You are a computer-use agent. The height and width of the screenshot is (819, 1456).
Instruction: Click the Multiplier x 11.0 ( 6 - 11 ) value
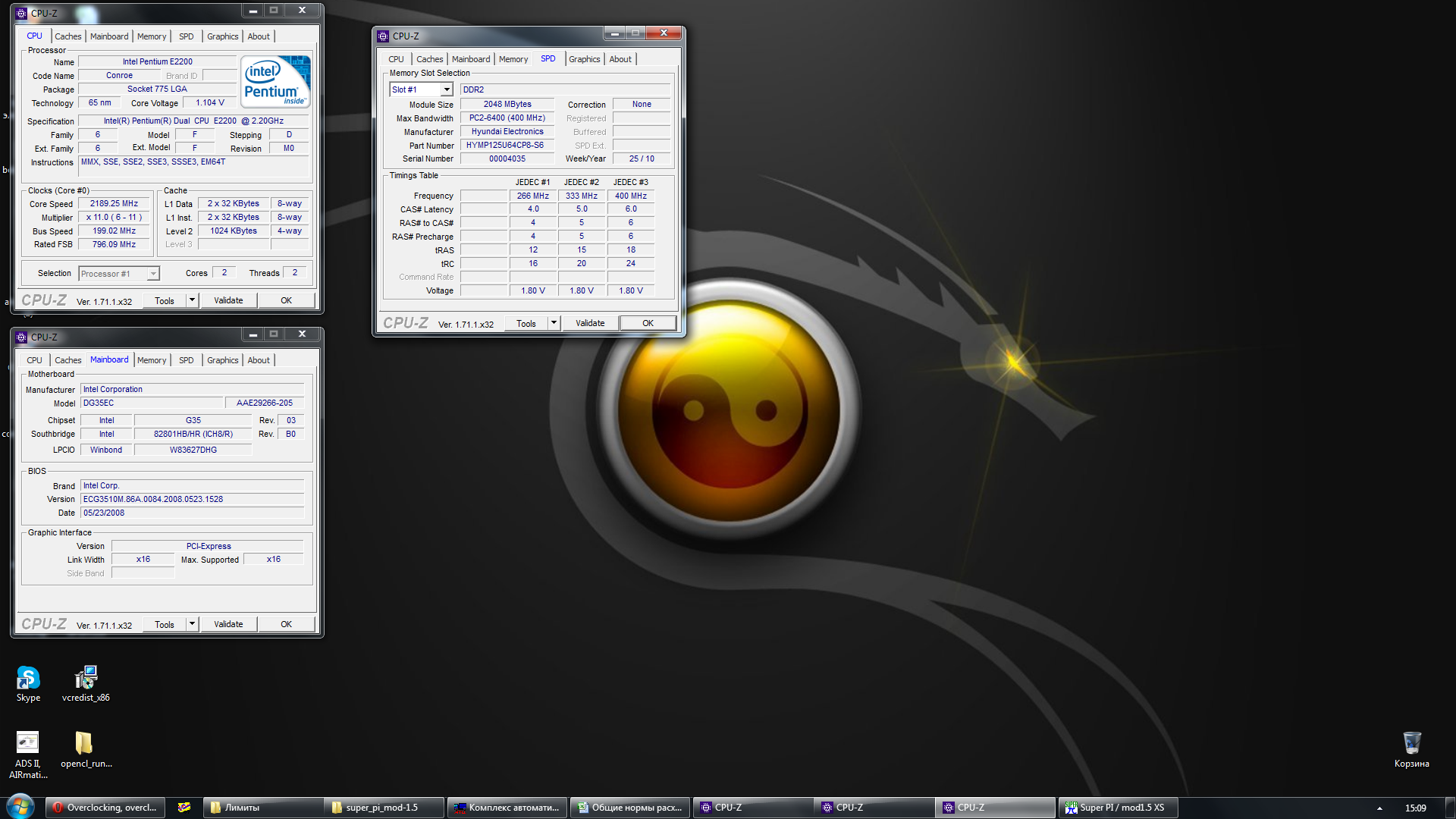[x=114, y=217]
